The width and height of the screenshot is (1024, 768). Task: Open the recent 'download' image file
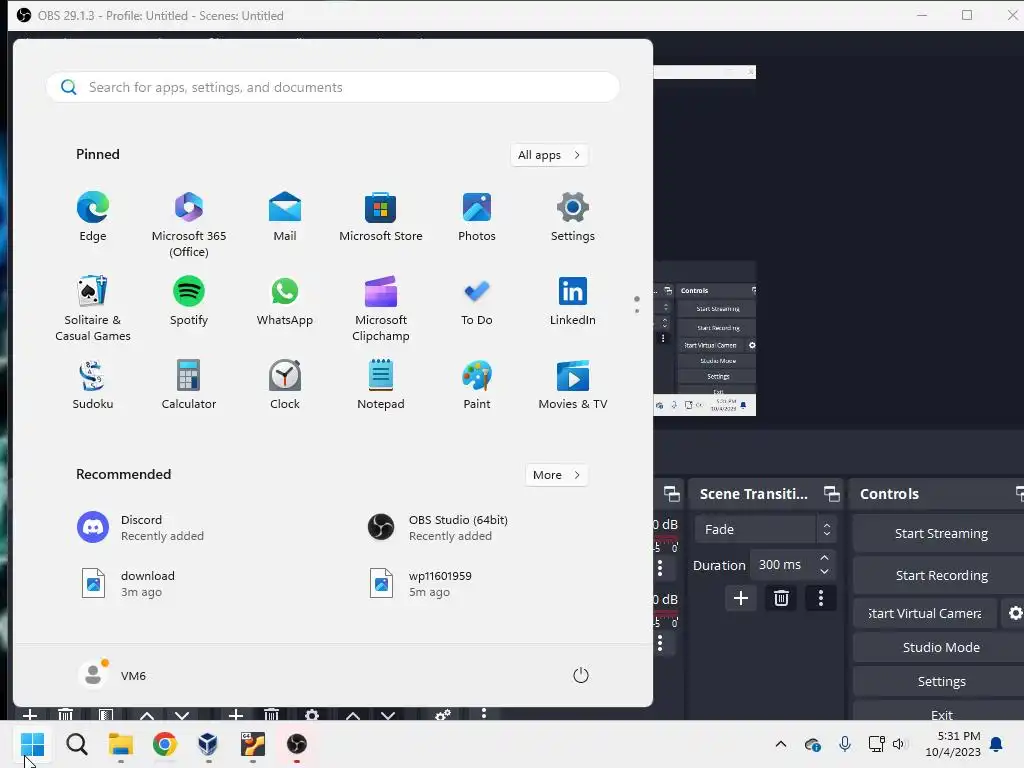tap(128, 584)
